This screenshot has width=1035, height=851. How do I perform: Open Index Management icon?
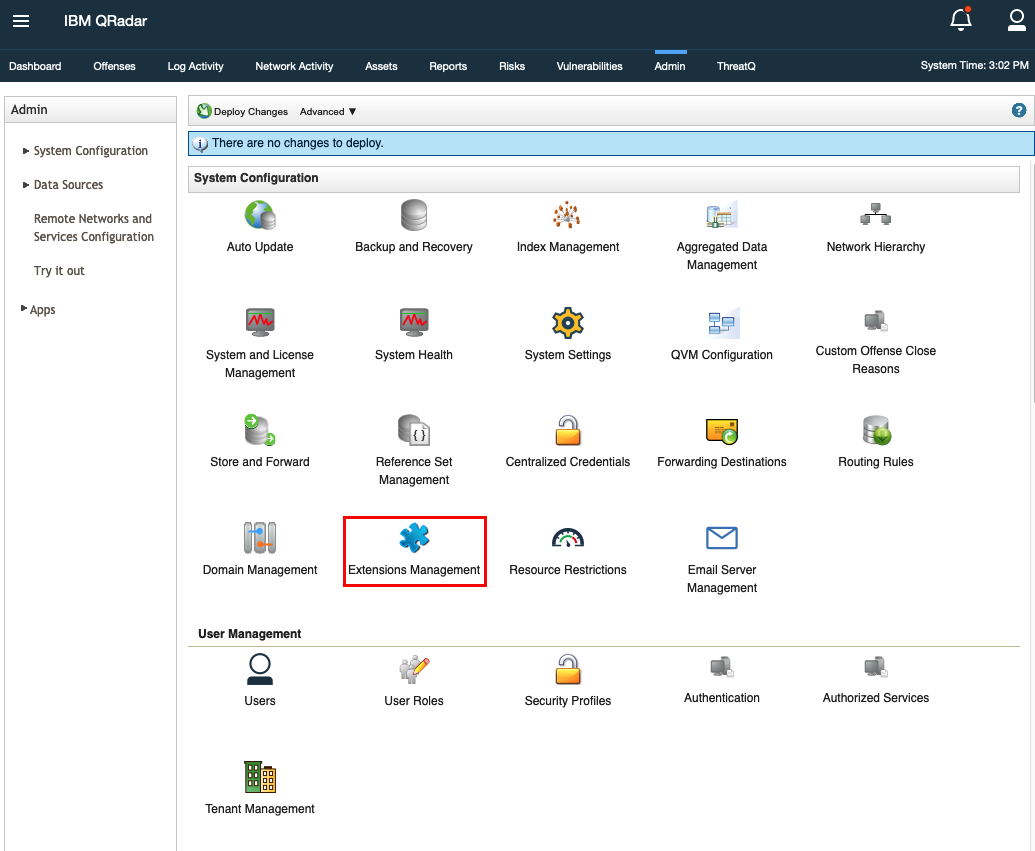tap(567, 215)
